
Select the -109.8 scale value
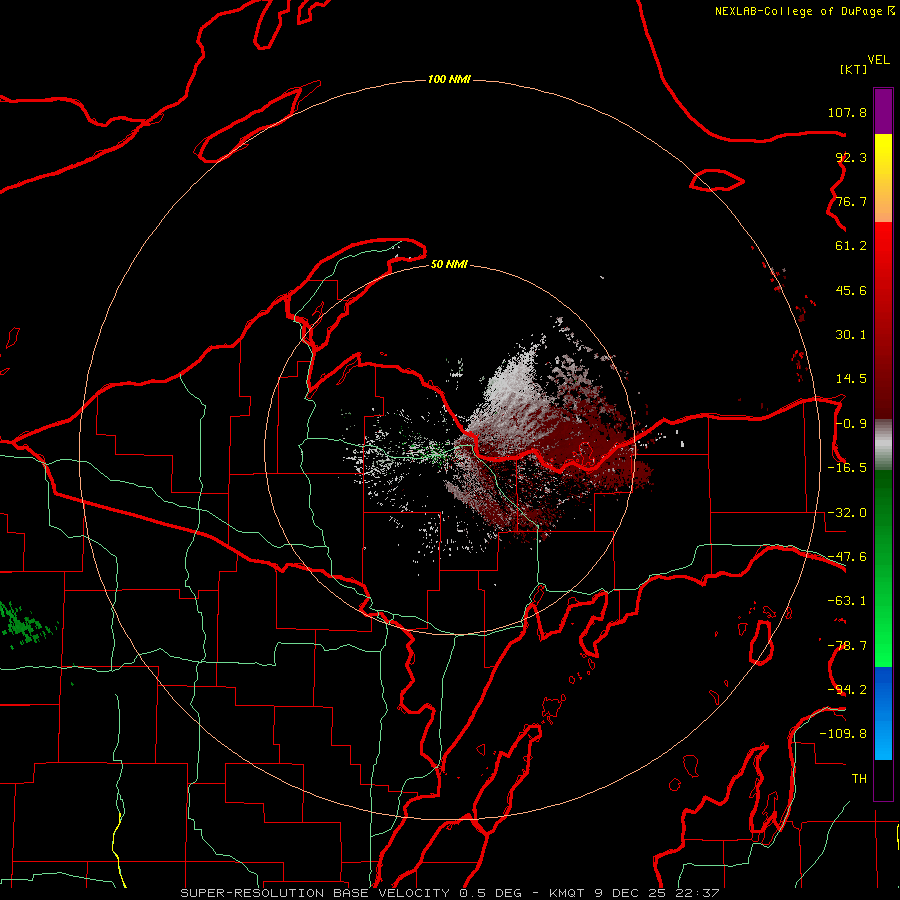pos(843,734)
